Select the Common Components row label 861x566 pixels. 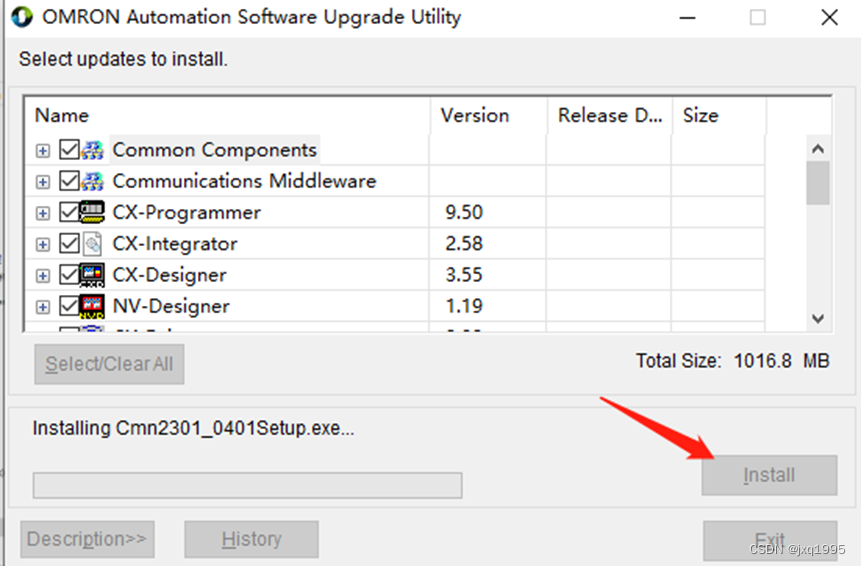coord(215,150)
